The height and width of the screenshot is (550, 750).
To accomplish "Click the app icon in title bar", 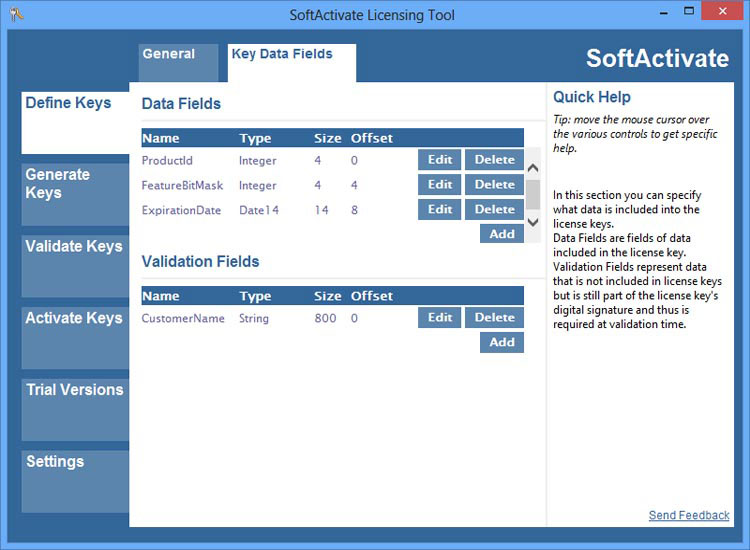I will (16, 15).
